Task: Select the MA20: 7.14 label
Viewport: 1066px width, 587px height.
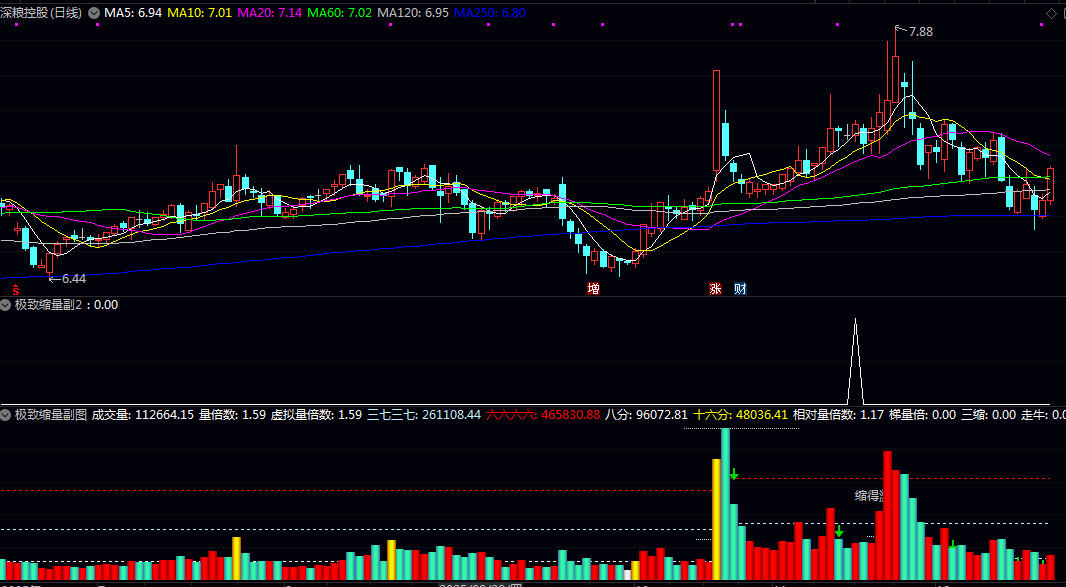Action: [x=270, y=13]
